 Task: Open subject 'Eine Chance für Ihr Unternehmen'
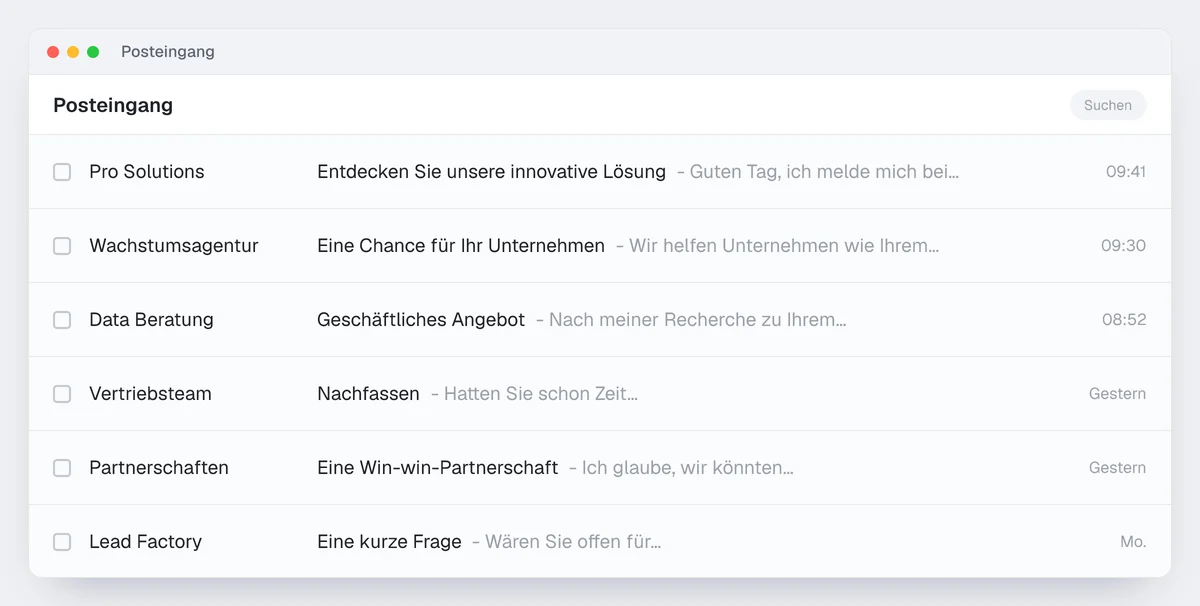461,246
